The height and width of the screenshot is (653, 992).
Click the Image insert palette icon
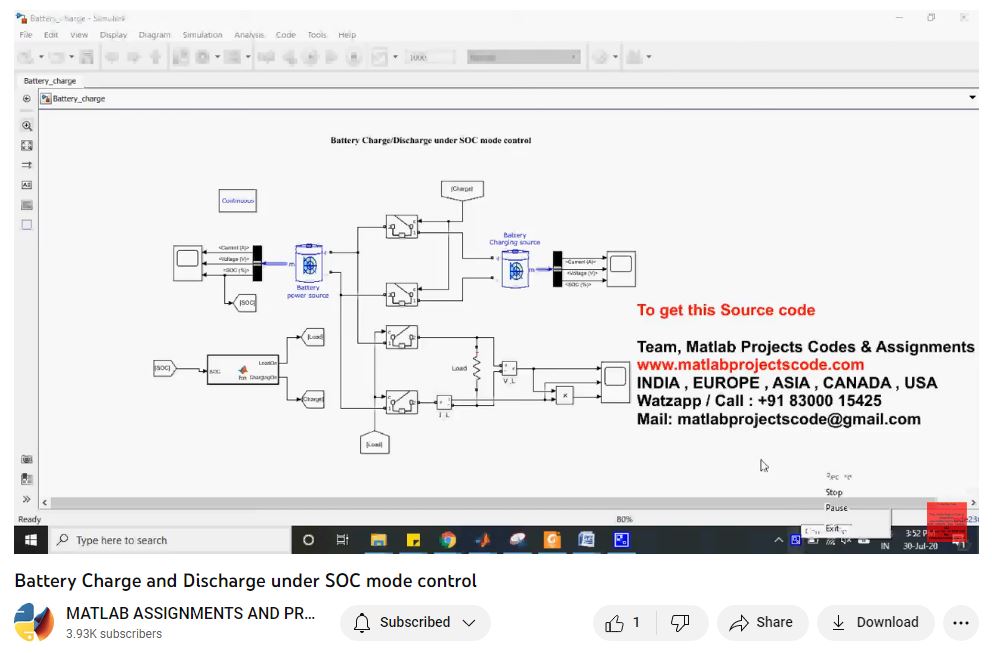click(27, 205)
